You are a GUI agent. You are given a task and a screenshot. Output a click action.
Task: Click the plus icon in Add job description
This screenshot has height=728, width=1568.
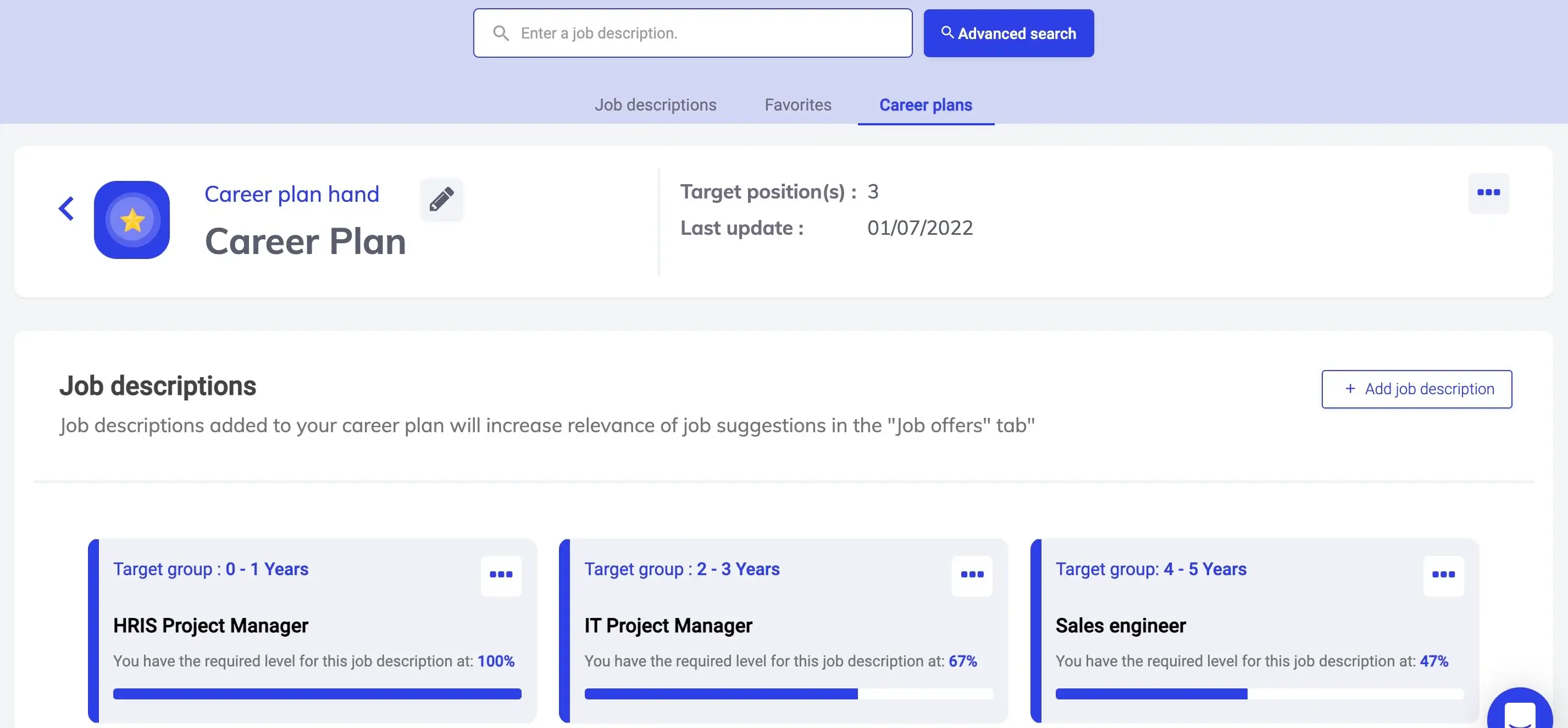1349,389
